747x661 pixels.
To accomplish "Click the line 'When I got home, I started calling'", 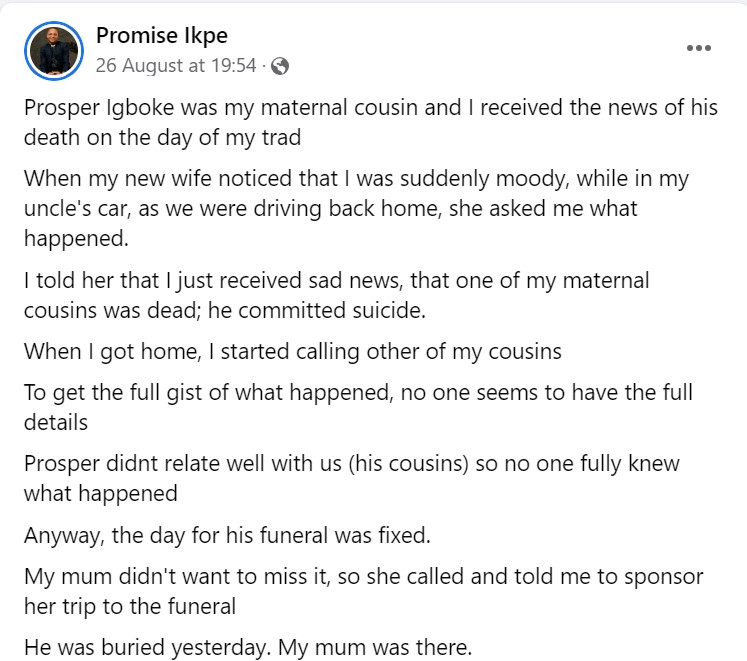I will click(292, 351).
